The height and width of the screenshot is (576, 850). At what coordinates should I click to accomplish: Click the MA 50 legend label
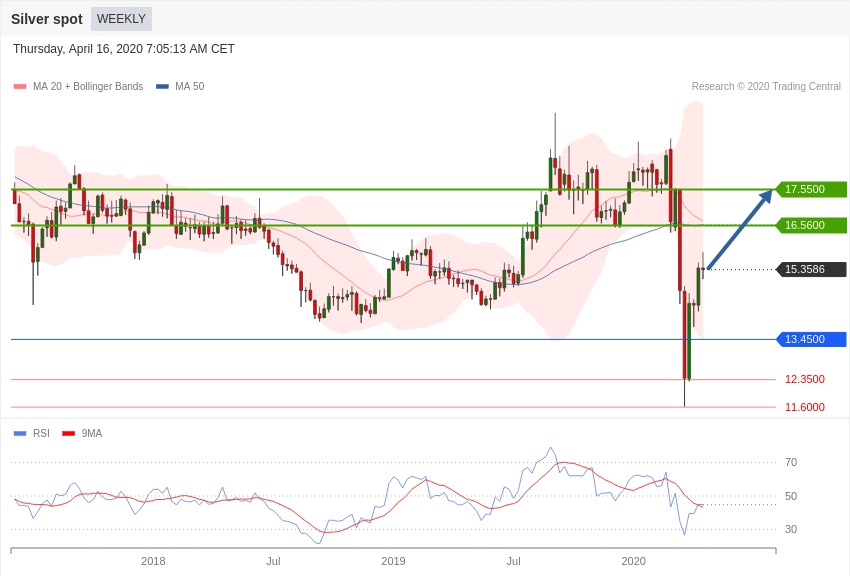189,86
